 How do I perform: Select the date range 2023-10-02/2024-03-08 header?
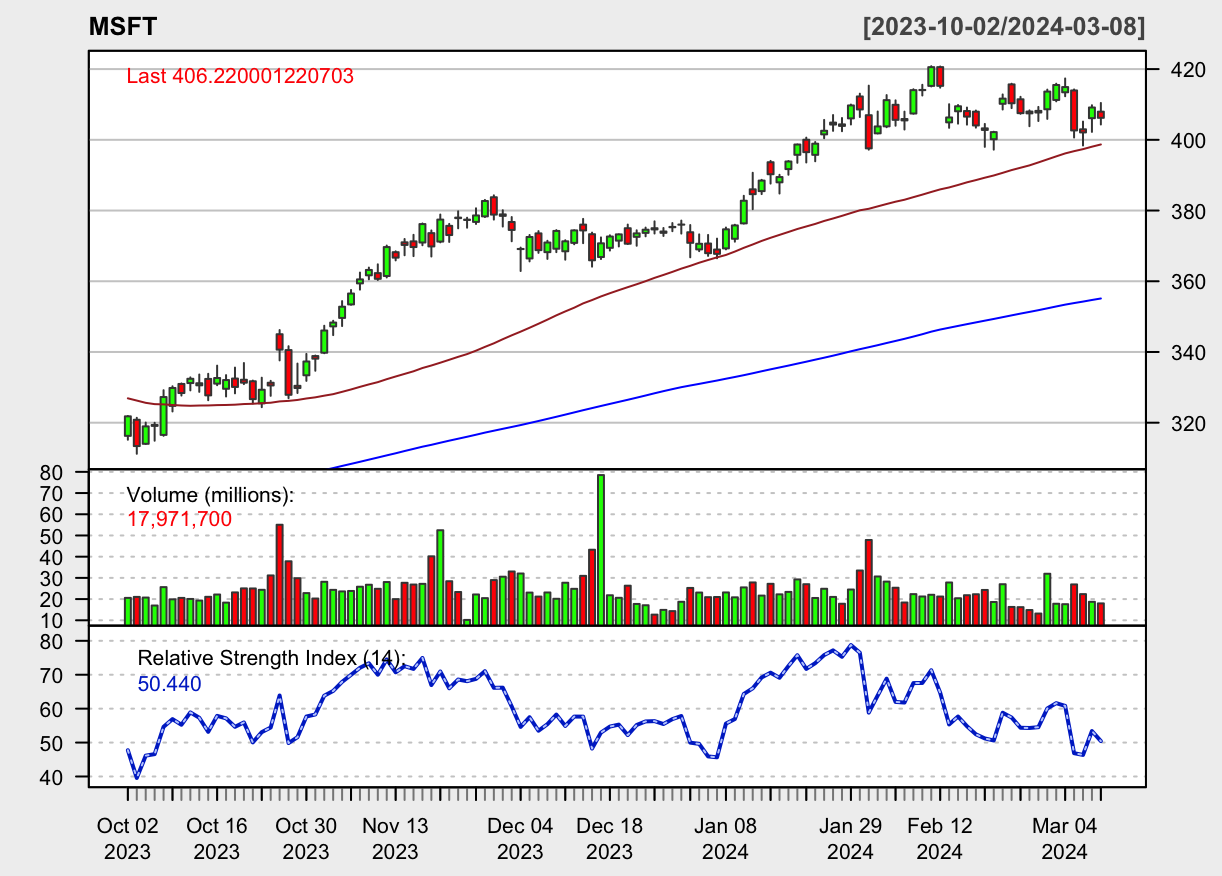(x=1004, y=27)
